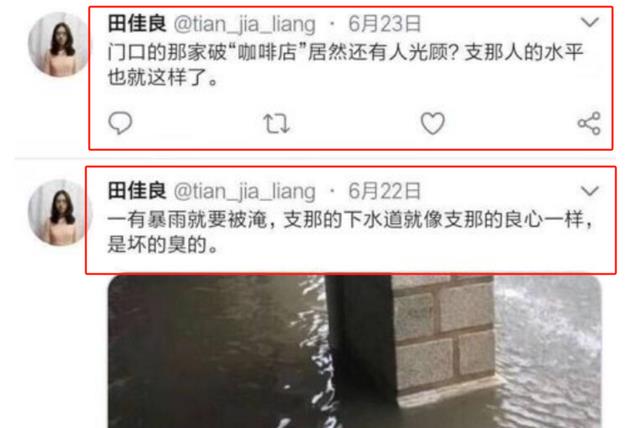View the flooded street photo attachment

[x=354, y=352]
